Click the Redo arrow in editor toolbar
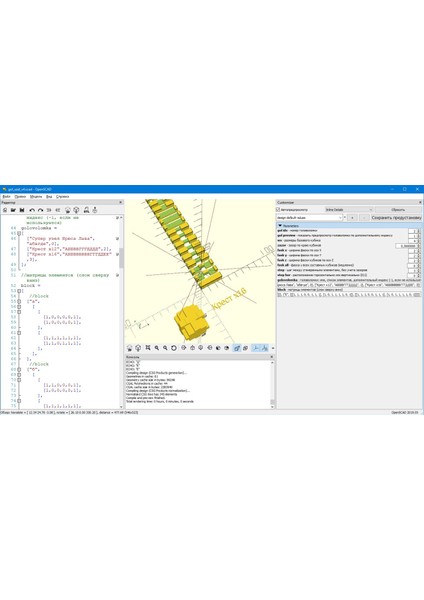Viewport: 424px width, 600px height. coord(40,210)
